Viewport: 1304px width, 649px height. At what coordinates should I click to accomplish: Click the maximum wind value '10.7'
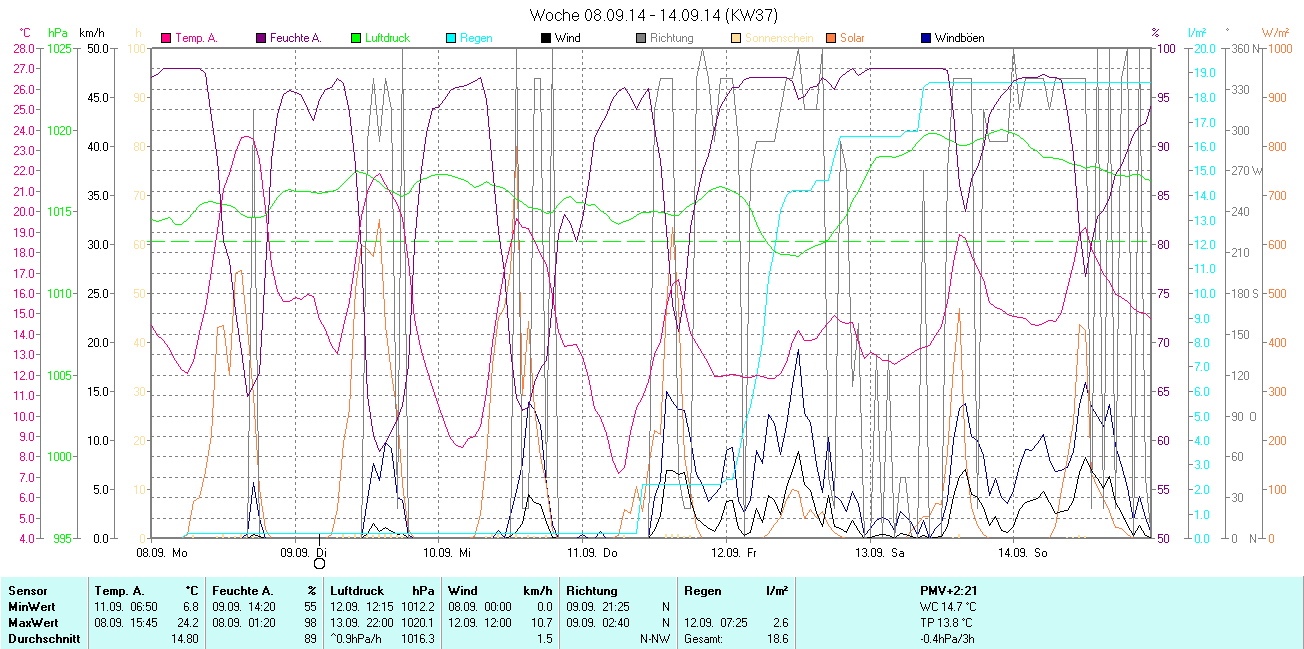click(x=541, y=623)
